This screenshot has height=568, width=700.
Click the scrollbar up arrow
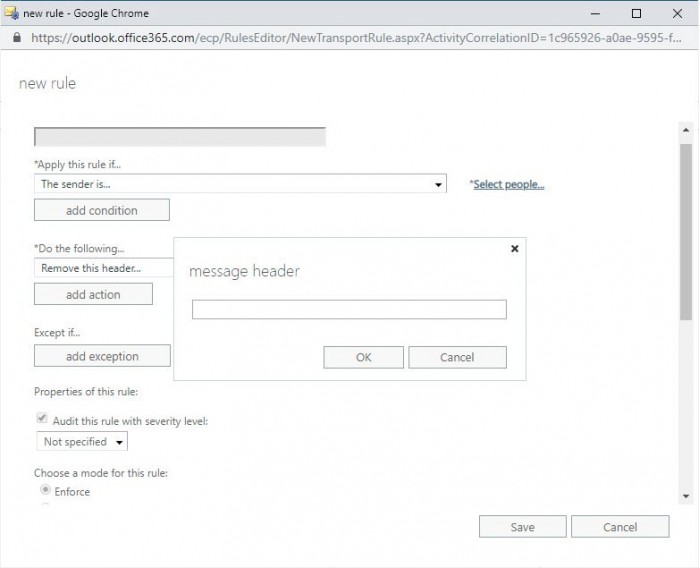(x=685, y=132)
